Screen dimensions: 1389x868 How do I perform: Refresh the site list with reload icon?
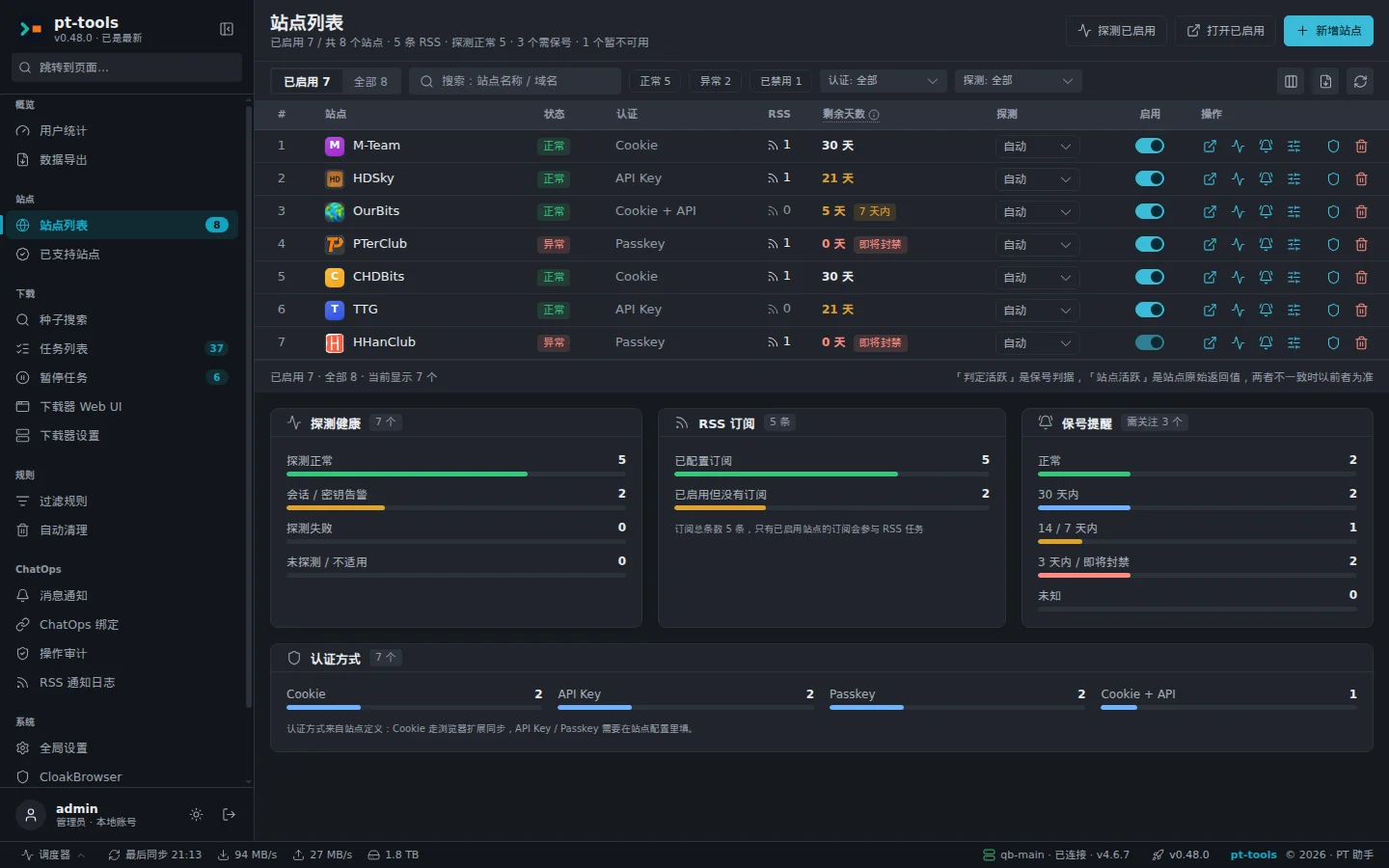[1360, 81]
